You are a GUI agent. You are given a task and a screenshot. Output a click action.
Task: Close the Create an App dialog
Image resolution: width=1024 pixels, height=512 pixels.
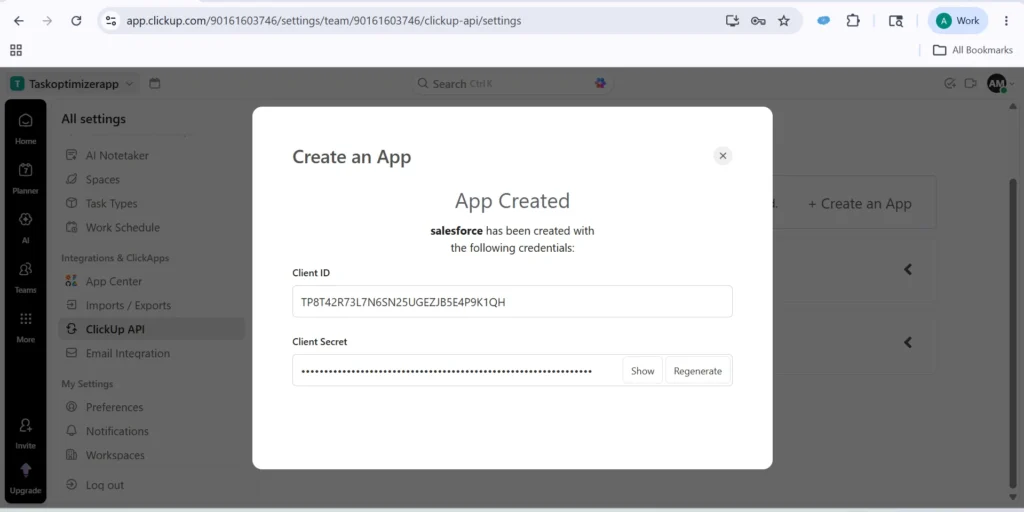[x=722, y=155]
